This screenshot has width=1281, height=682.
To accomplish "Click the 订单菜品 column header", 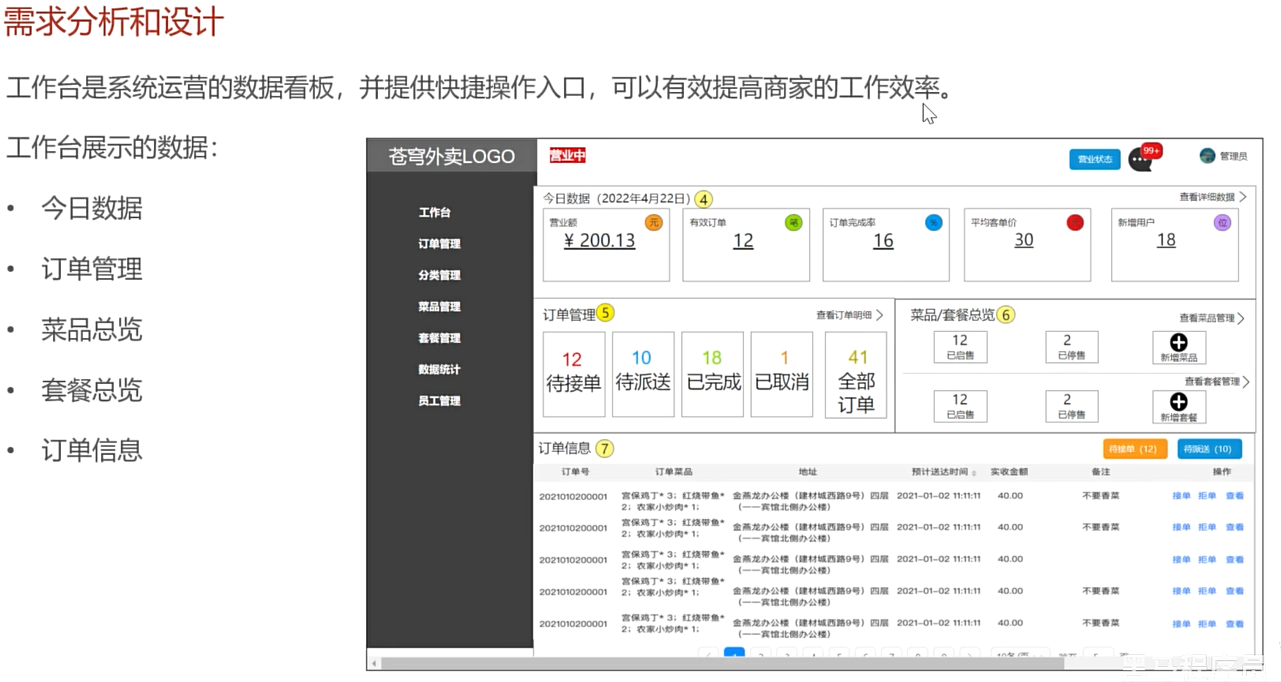I will (674, 472).
